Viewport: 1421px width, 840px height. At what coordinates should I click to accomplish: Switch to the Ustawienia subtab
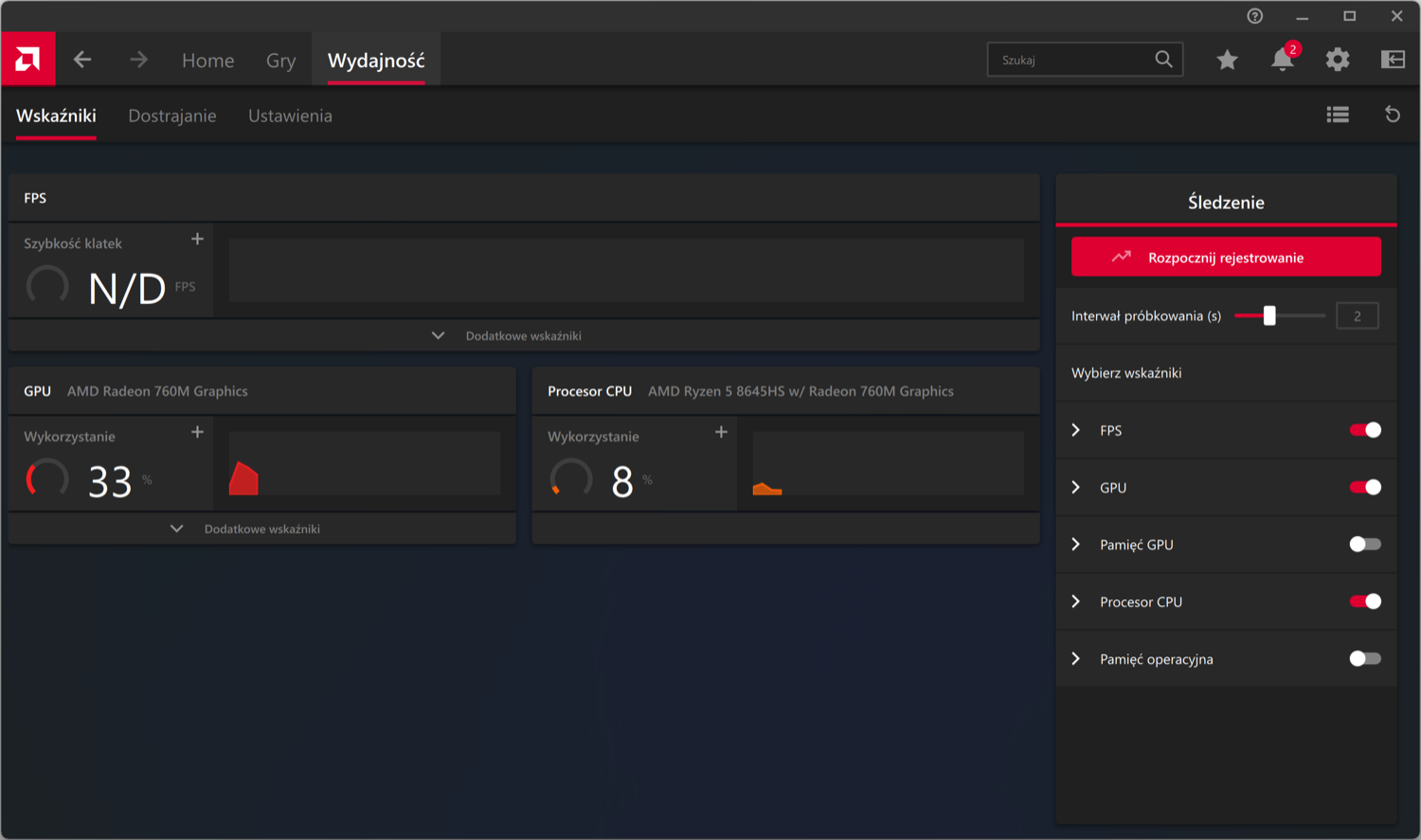coord(290,116)
